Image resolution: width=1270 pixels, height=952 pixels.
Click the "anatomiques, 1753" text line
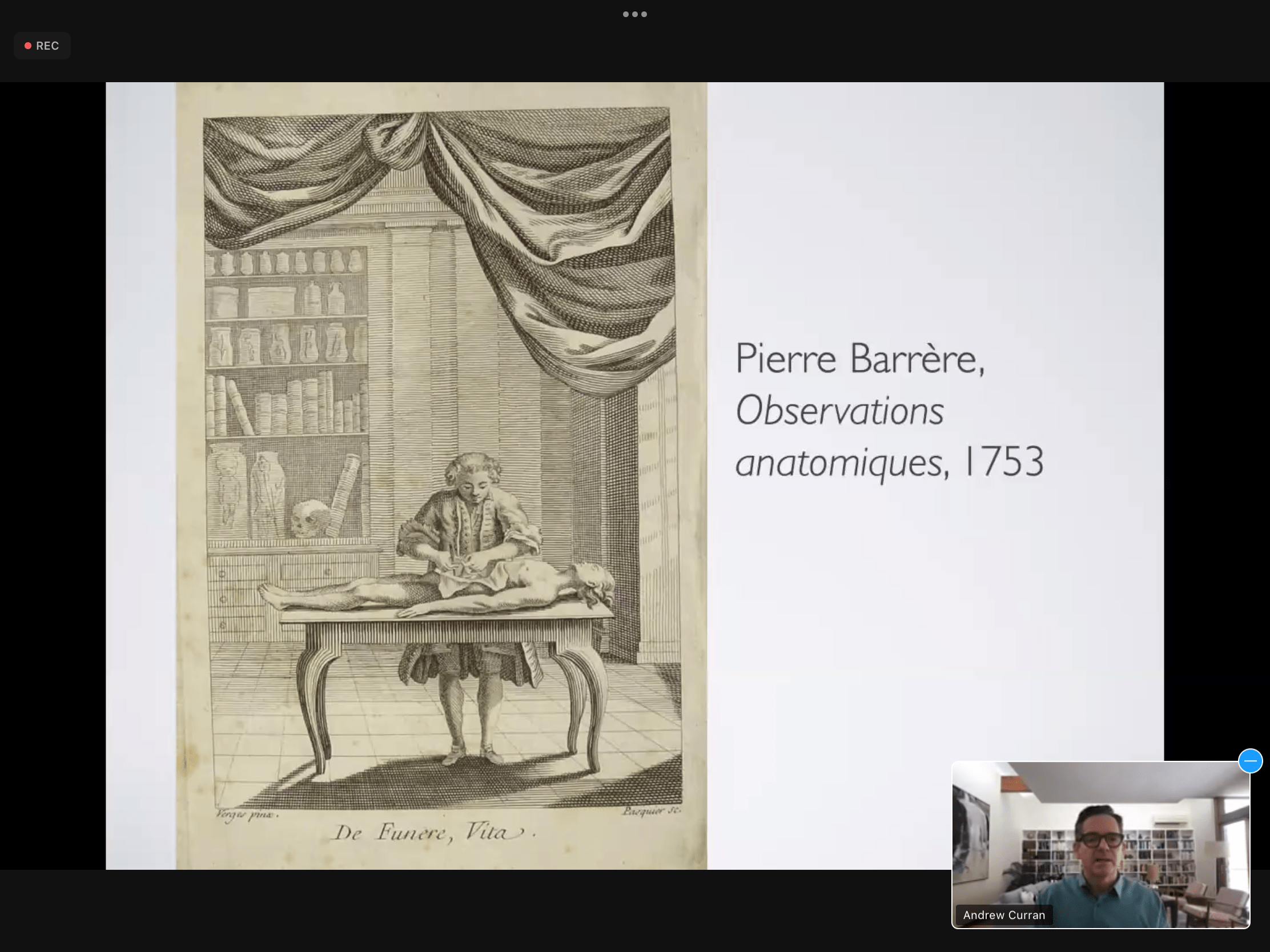[889, 462]
